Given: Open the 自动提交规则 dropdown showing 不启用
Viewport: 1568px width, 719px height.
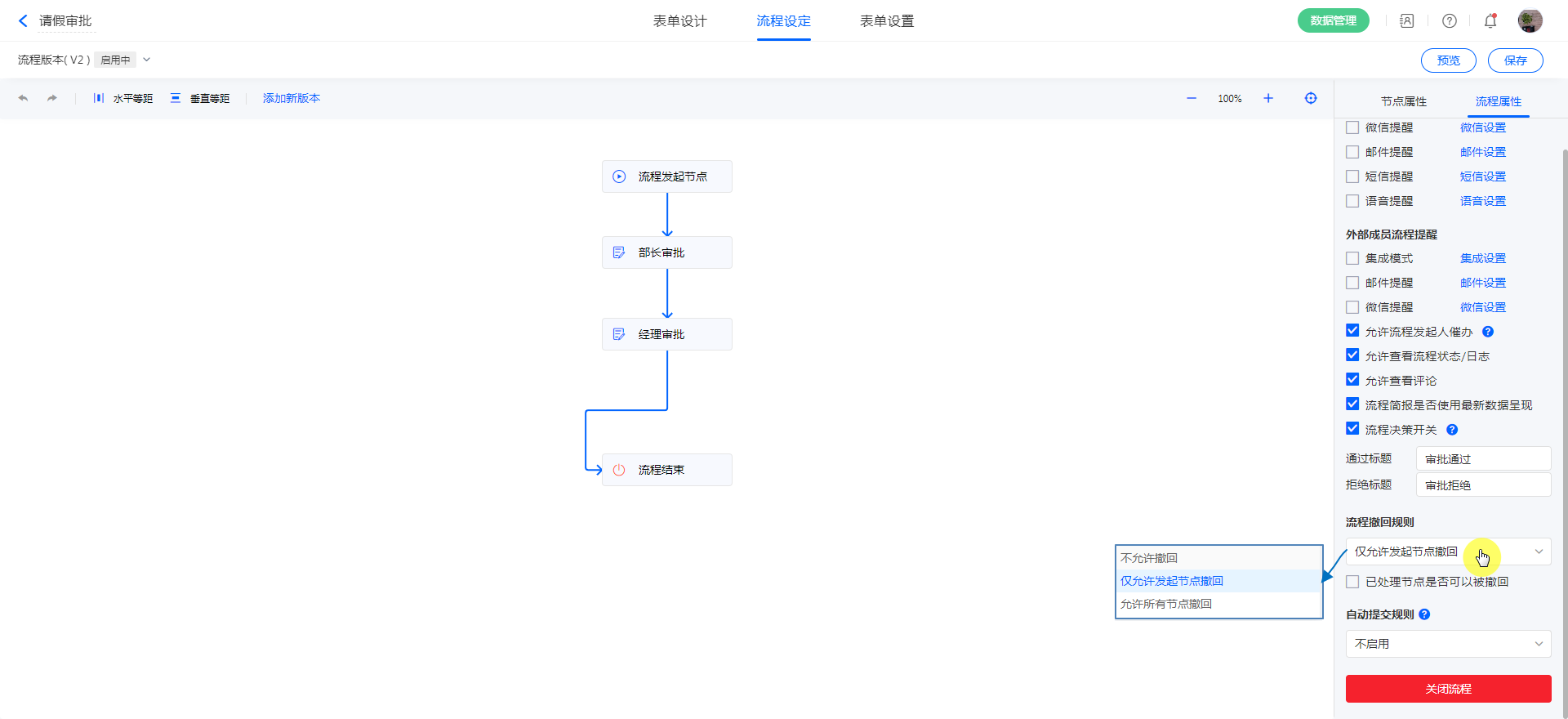Looking at the screenshot, I should (1448, 644).
